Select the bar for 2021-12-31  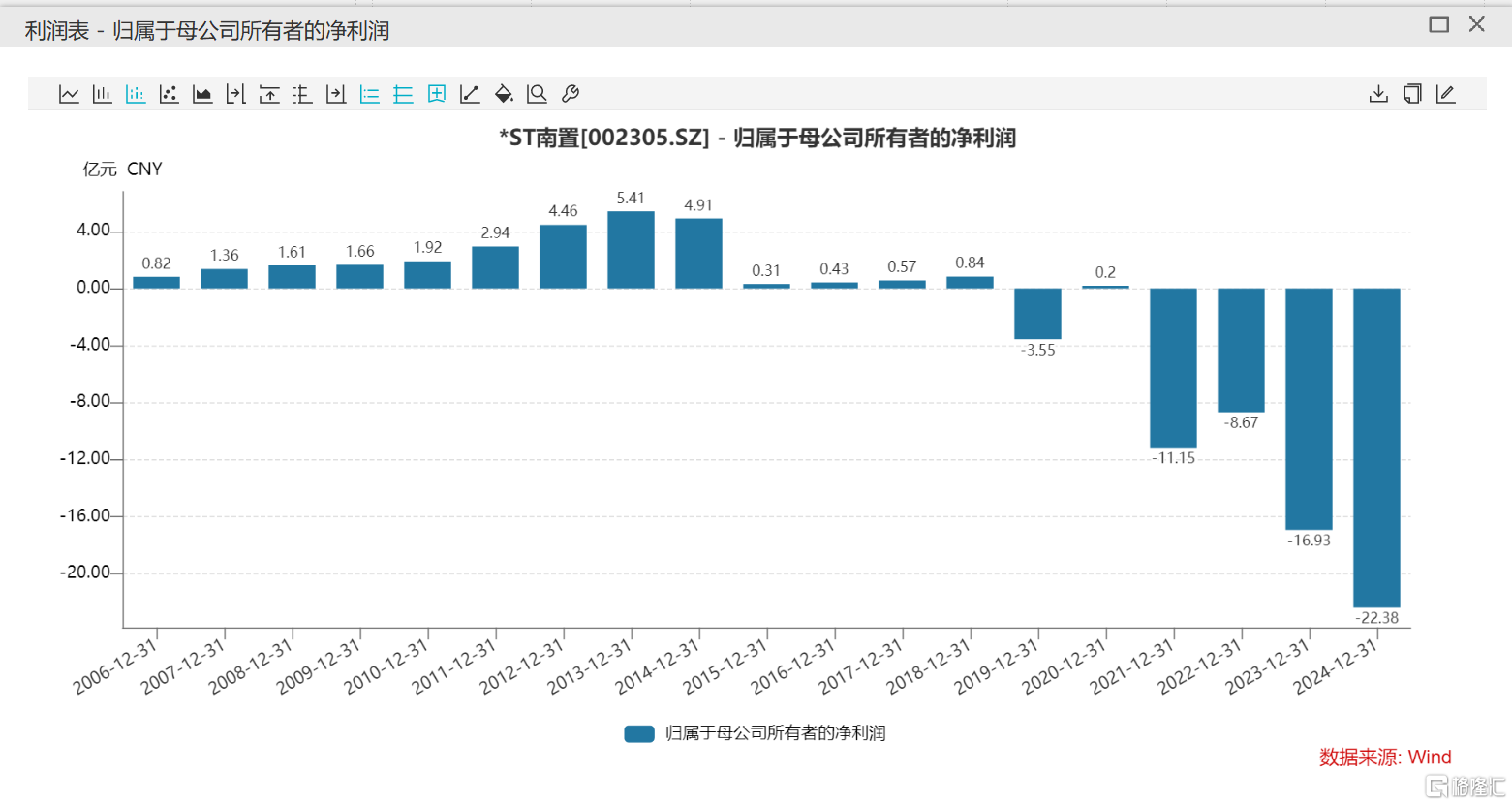[x=1173, y=367]
